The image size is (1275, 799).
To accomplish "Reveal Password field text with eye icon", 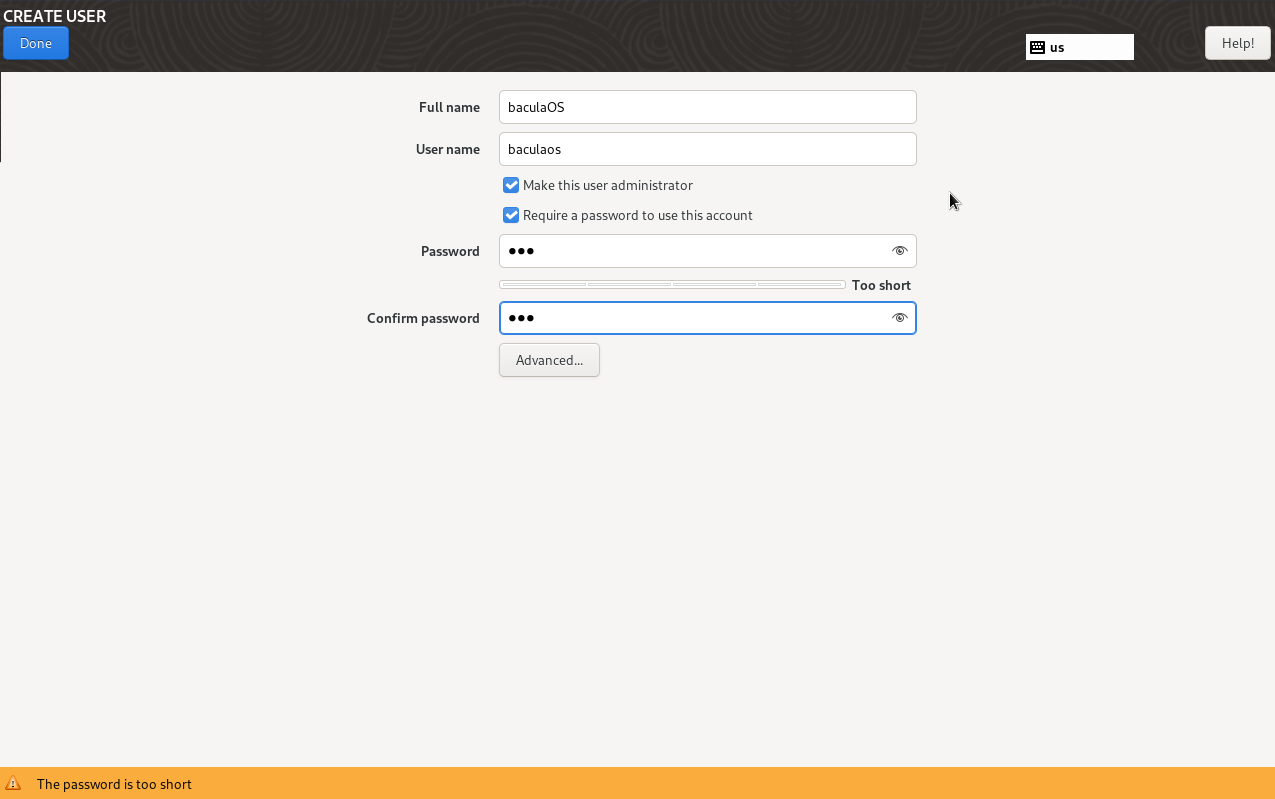I will coord(899,251).
